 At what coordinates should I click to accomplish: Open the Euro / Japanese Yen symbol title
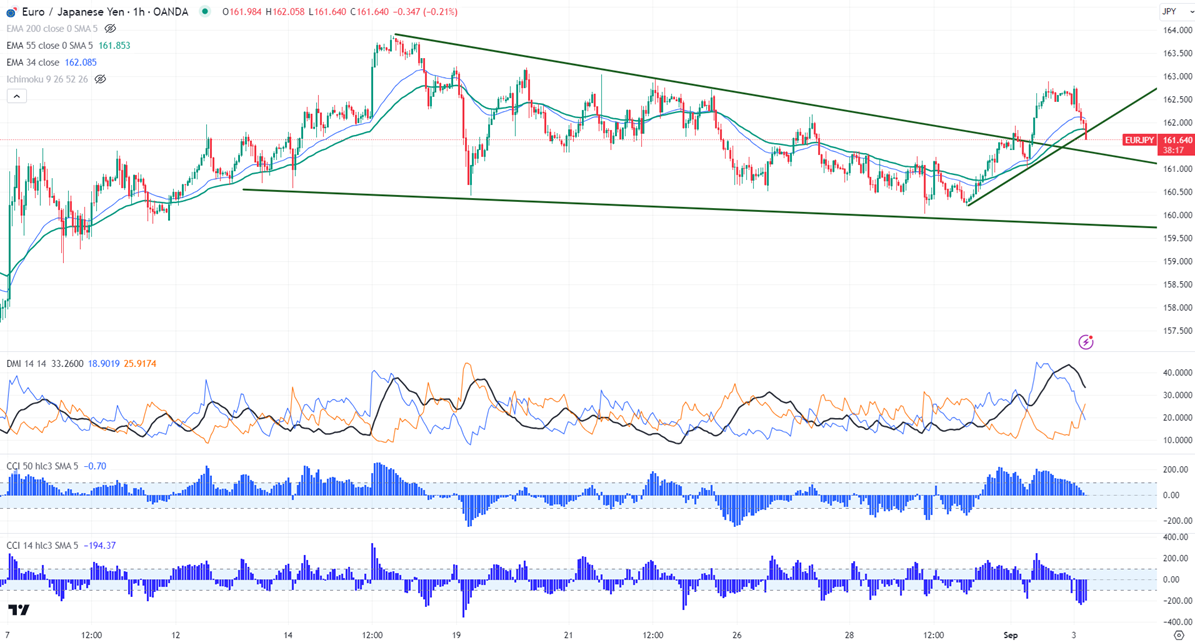pyautogui.click(x=105, y=12)
